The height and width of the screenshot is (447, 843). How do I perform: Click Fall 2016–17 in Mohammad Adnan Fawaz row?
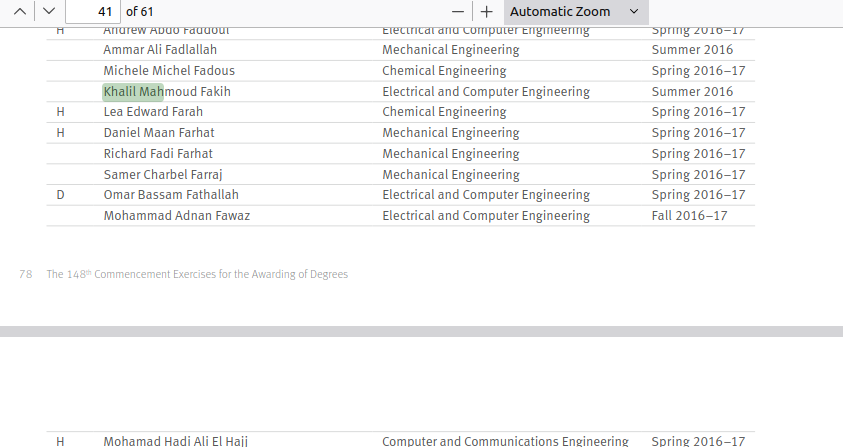(x=689, y=216)
